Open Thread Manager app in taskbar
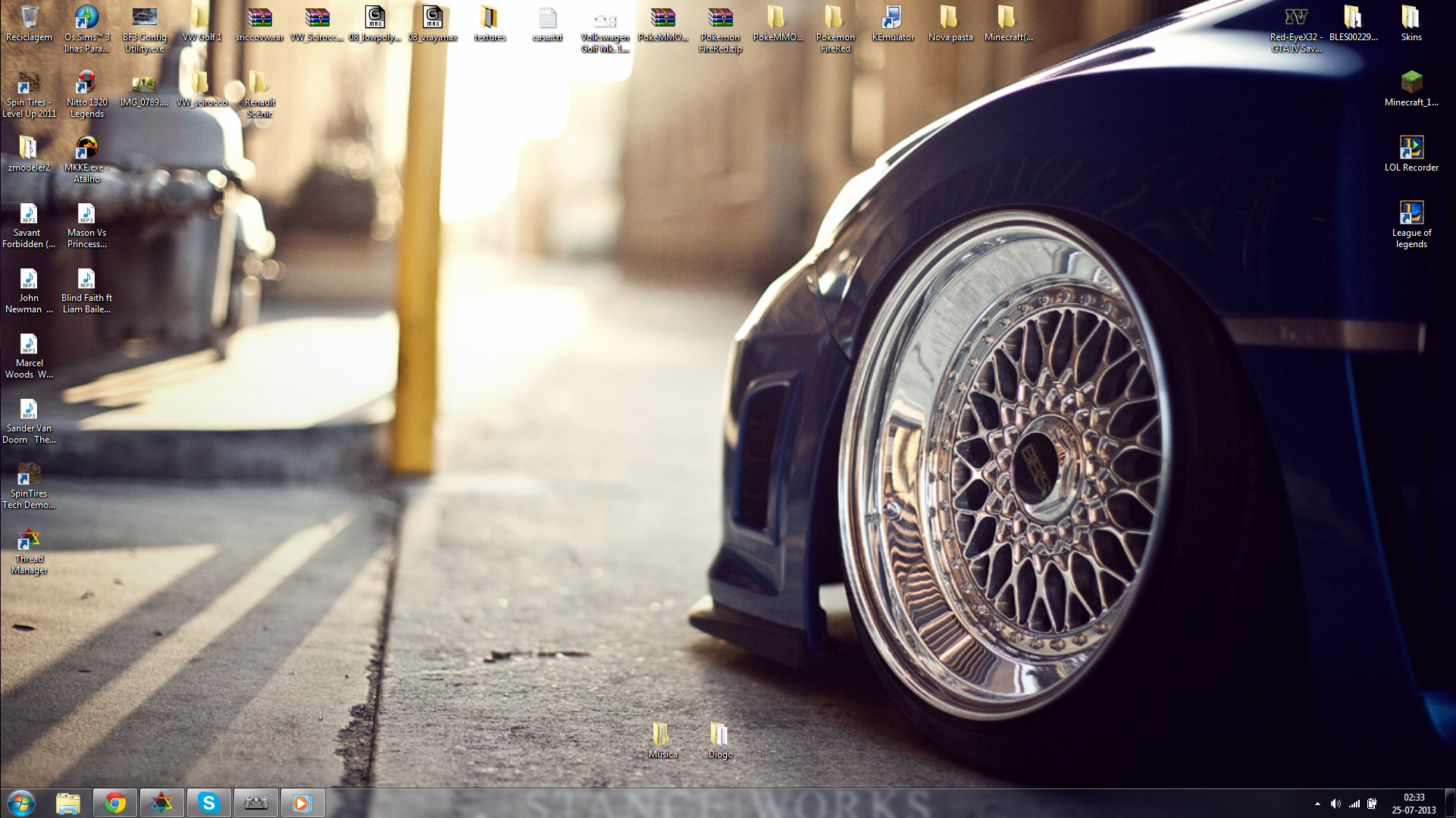Image resolution: width=1456 pixels, height=818 pixels. 161,803
